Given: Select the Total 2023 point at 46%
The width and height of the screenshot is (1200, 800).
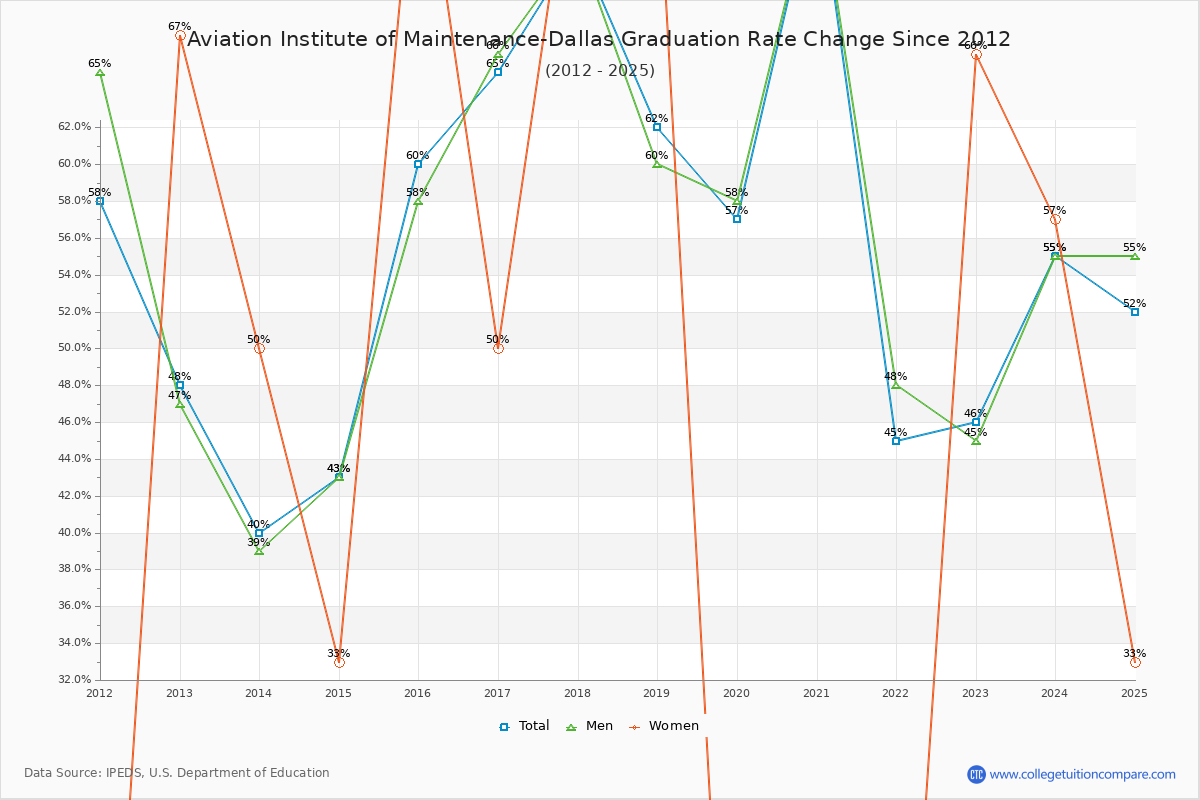Looking at the screenshot, I should [976, 422].
